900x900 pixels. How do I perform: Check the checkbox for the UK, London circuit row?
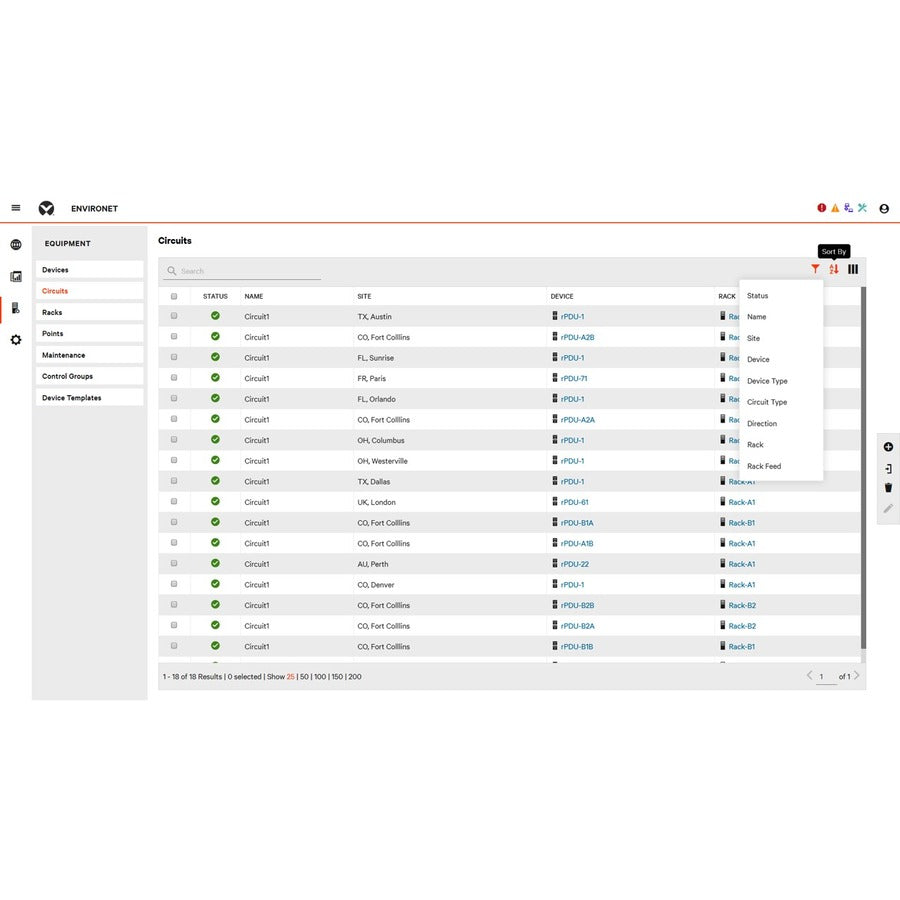(x=174, y=502)
